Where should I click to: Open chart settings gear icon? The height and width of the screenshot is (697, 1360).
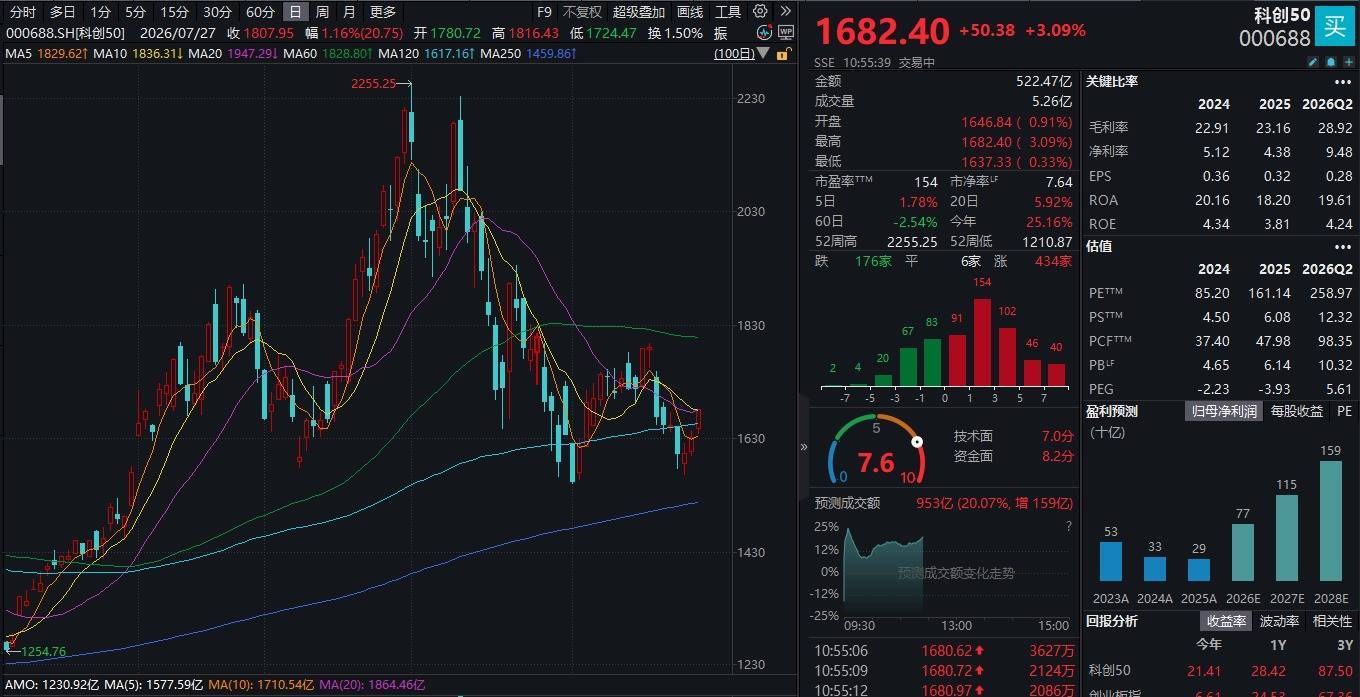(x=760, y=11)
